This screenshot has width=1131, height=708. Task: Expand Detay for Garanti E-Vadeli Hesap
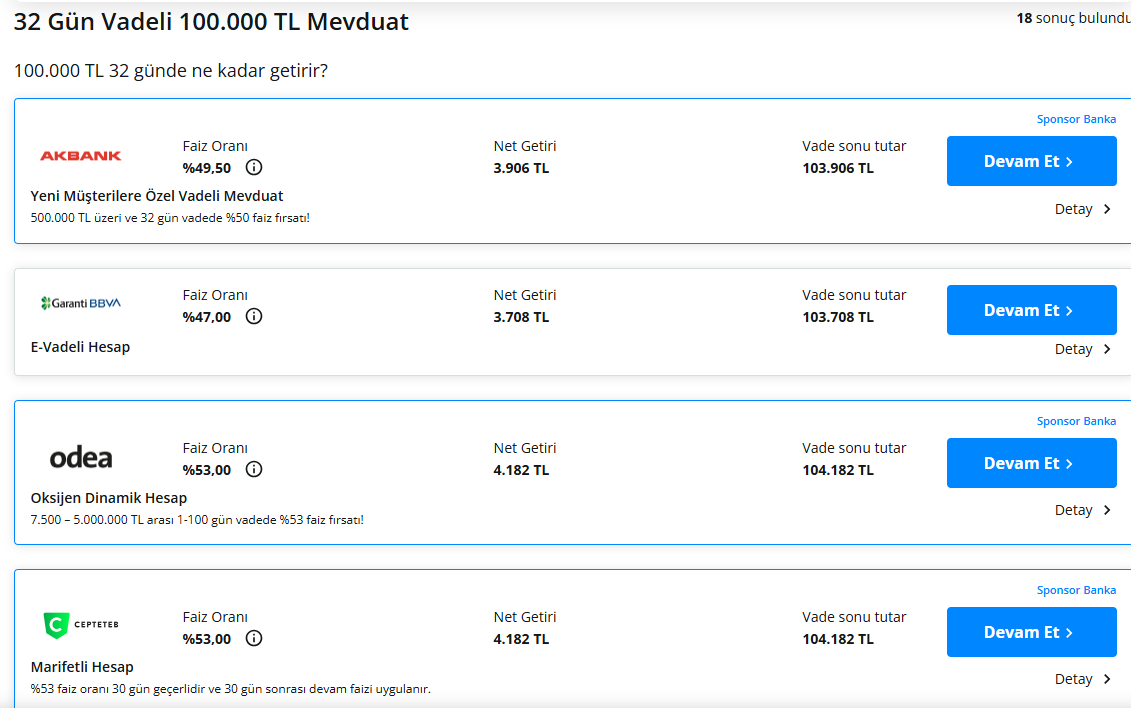pyautogui.click(x=1083, y=349)
